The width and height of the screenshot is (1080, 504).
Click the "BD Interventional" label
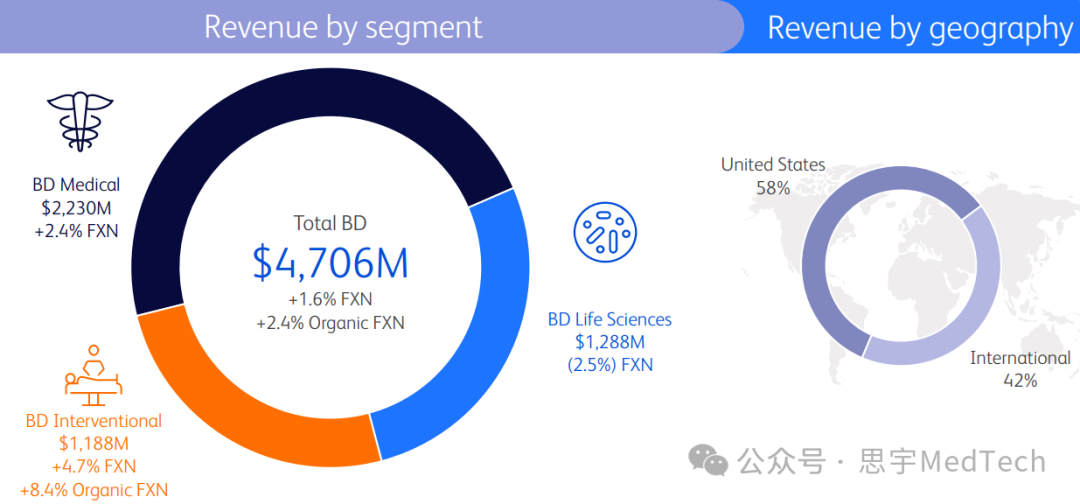point(94,421)
